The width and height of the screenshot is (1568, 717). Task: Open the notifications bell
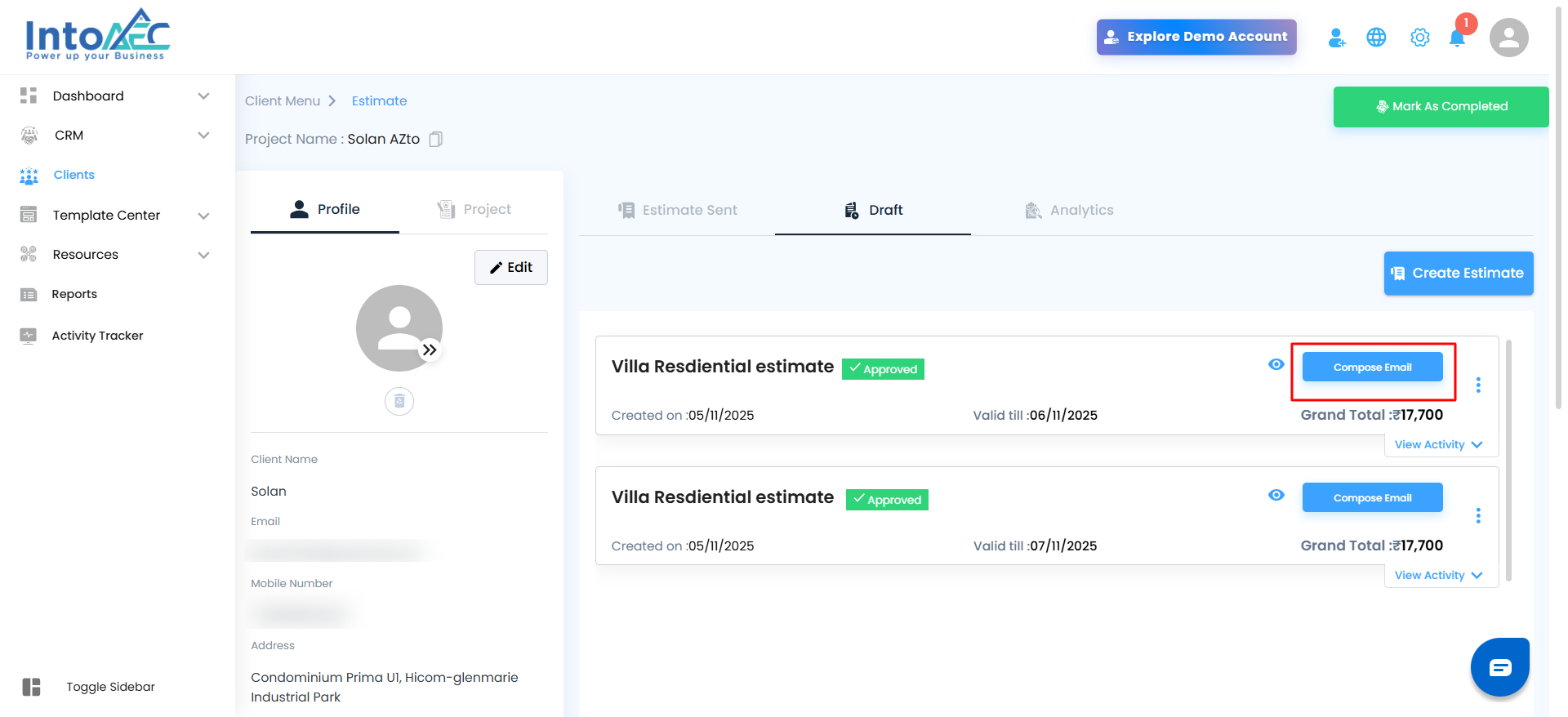pos(1457,38)
